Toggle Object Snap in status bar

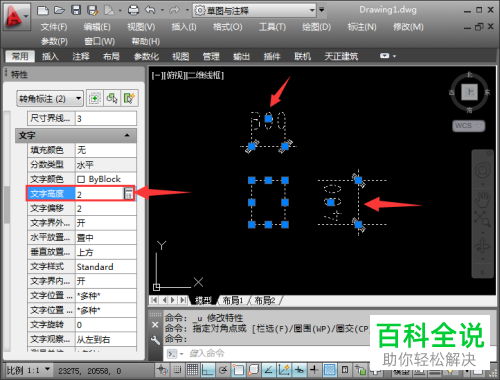coord(238,369)
